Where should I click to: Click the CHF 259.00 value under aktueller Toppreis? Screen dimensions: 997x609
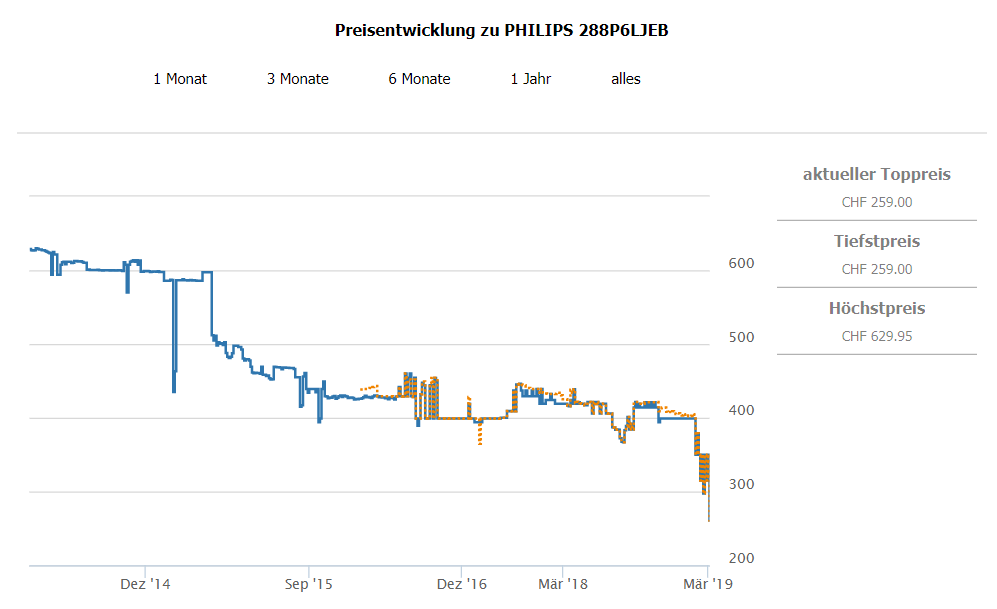click(x=877, y=202)
